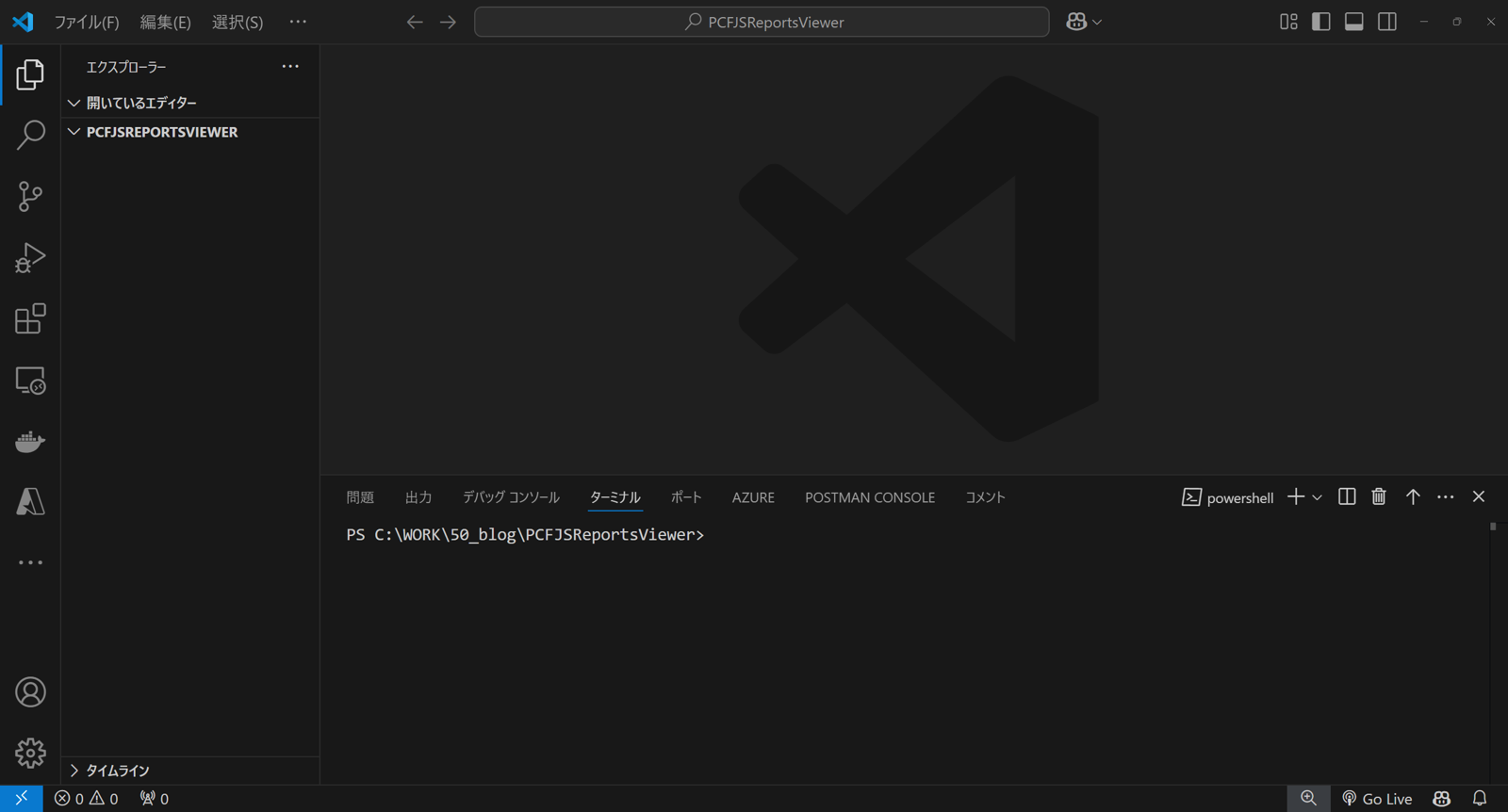Open the Explorer view in activity bar
The image size is (1508, 812).
click(30, 74)
